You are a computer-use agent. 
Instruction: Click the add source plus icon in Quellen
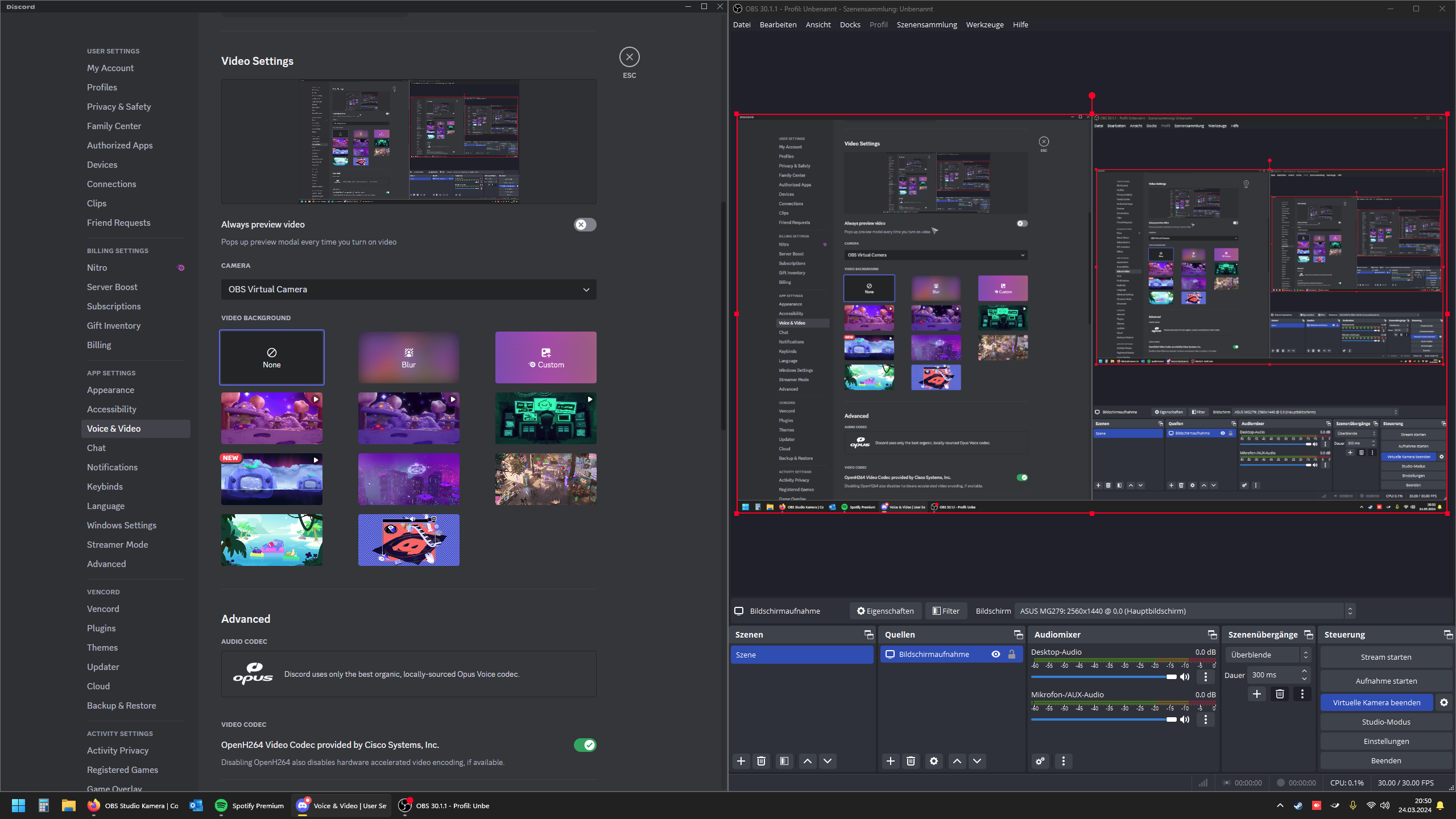[x=891, y=761]
